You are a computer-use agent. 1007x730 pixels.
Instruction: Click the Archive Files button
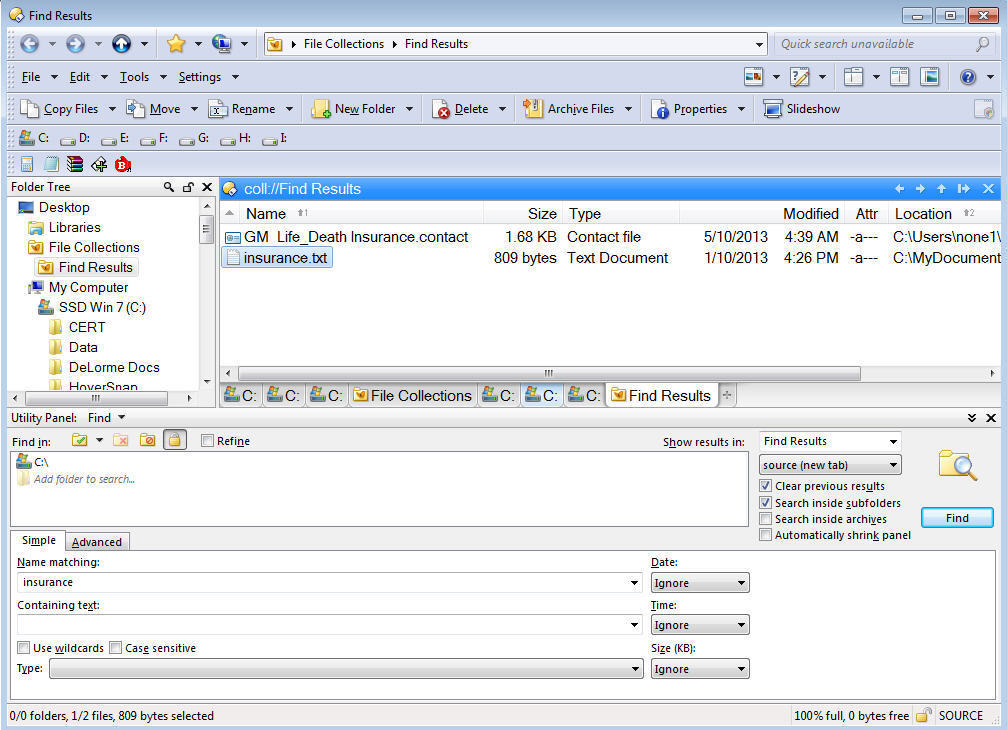pos(569,109)
